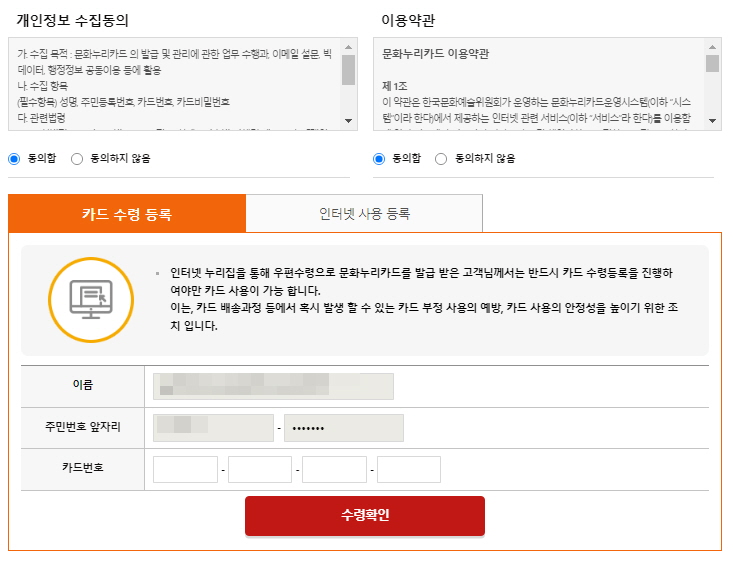The width and height of the screenshot is (733, 561).
Task: Open the 카드 수령 등록 tab
Action: pos(127,214)
